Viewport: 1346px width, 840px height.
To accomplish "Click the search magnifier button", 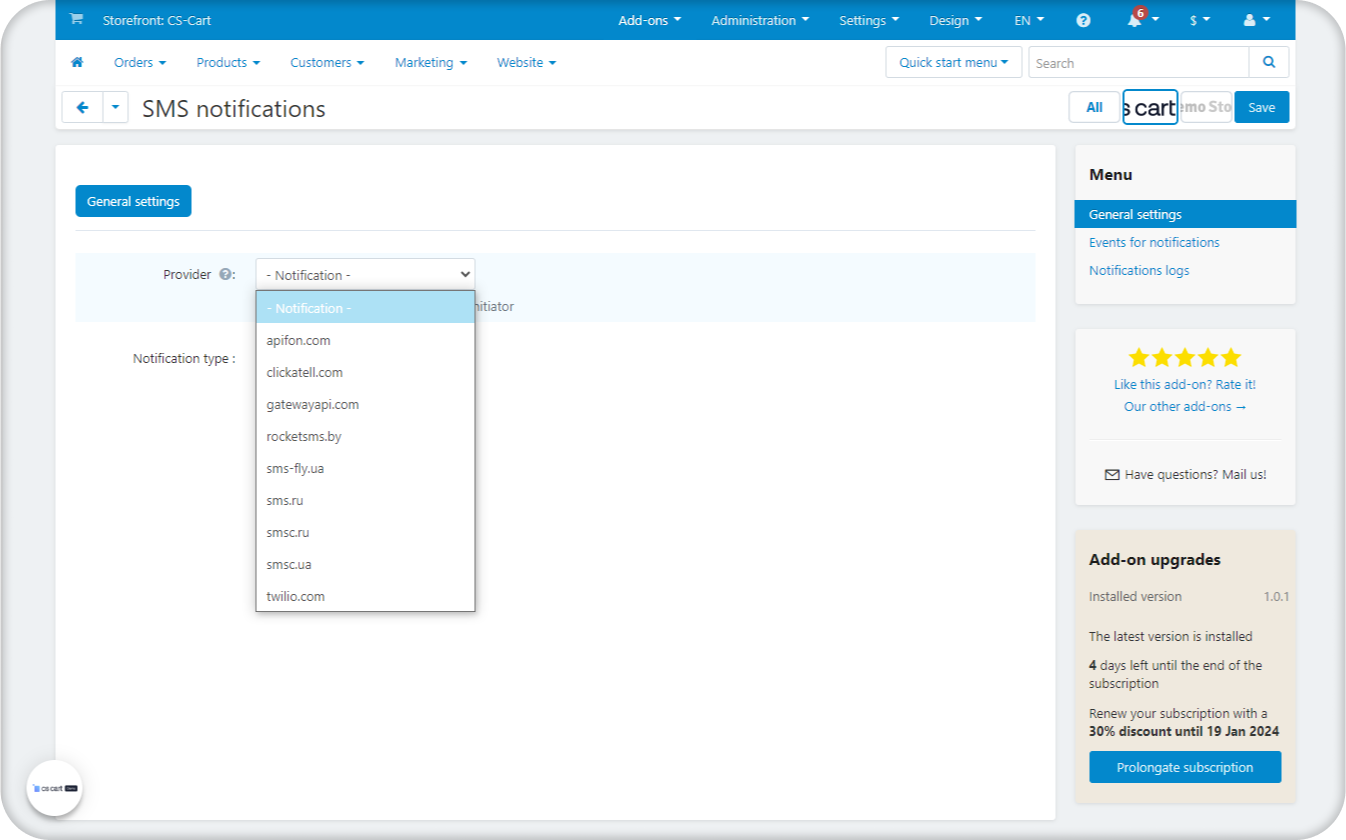I will 1269,62.
